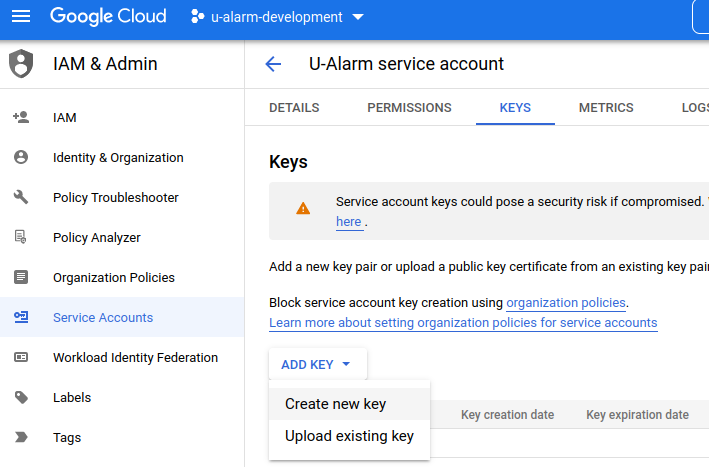
Task: Switch to the DETAILS tab
Action: pyautogui.click(x=294, y=108)
